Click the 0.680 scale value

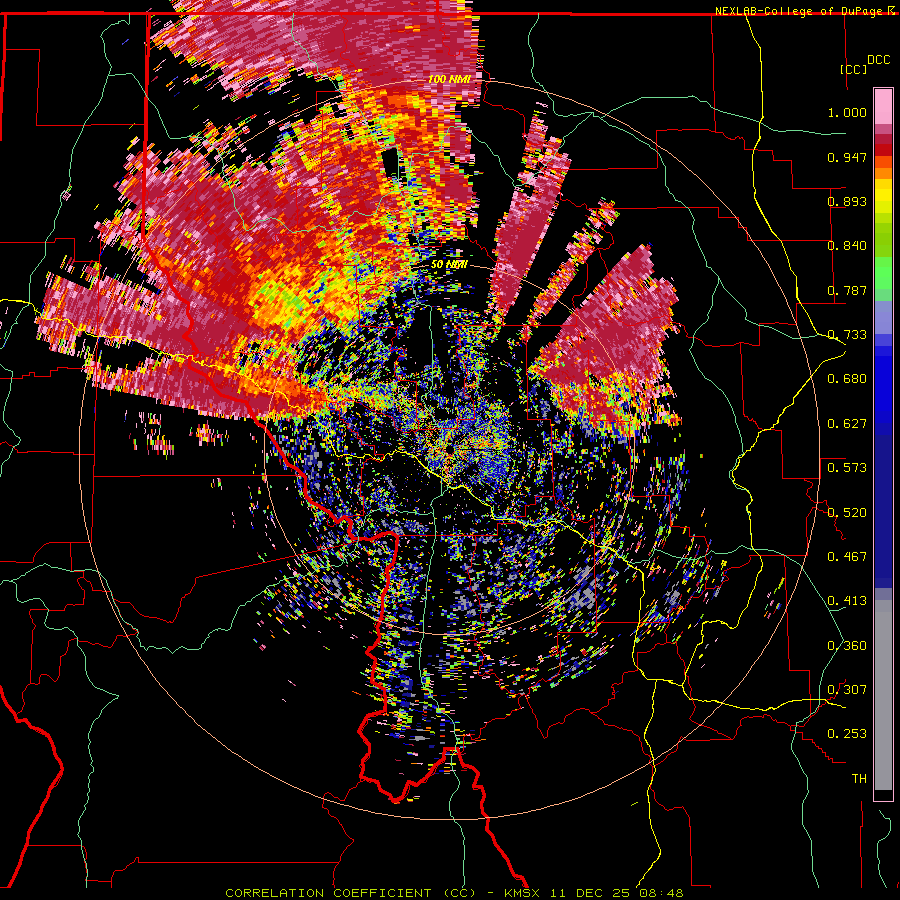pyautogui.click(x=847, y=379)
